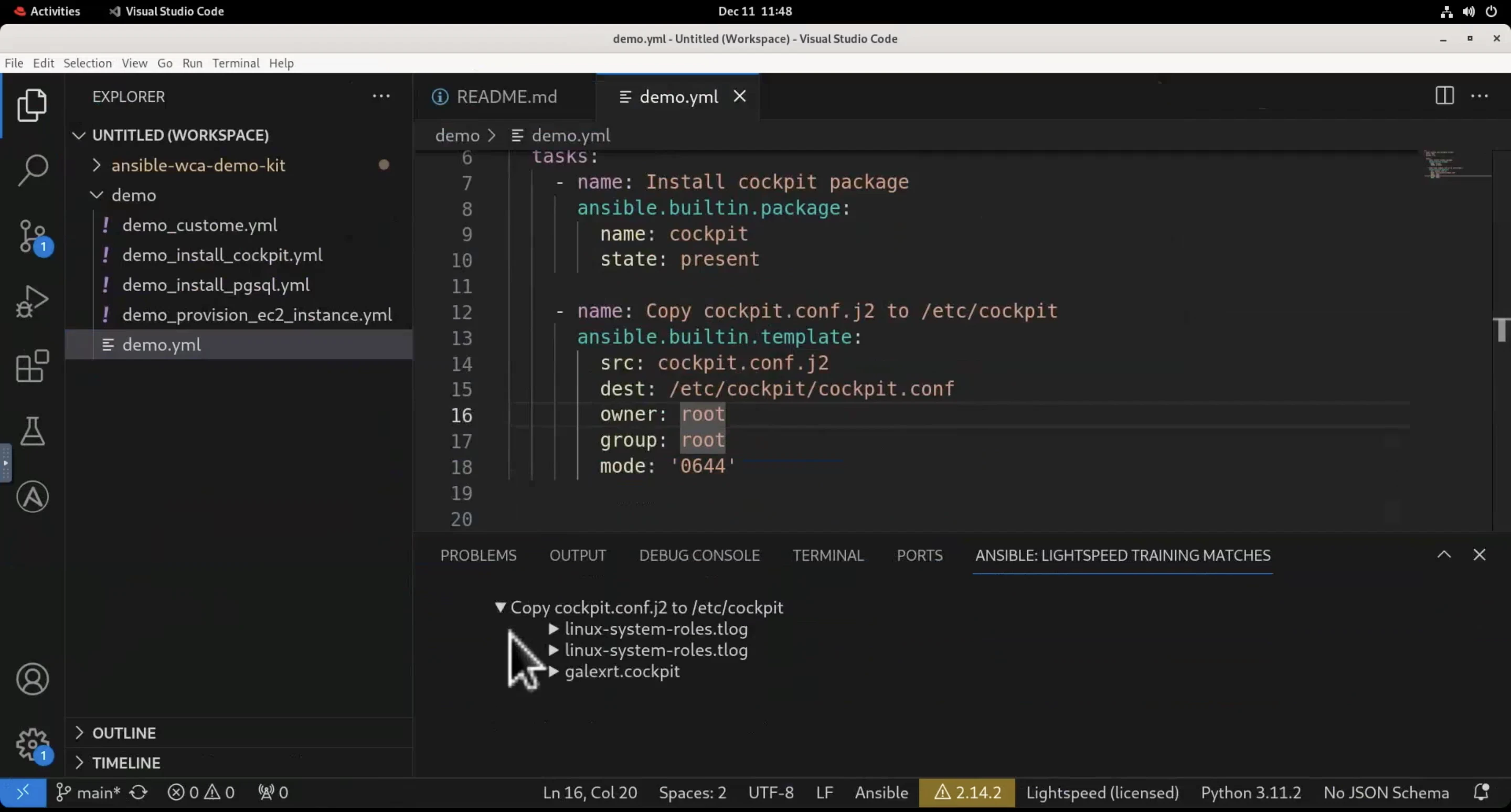The image size is (1511, 812).
Task: Open the Testing flask icon
Action: point(32,432)
